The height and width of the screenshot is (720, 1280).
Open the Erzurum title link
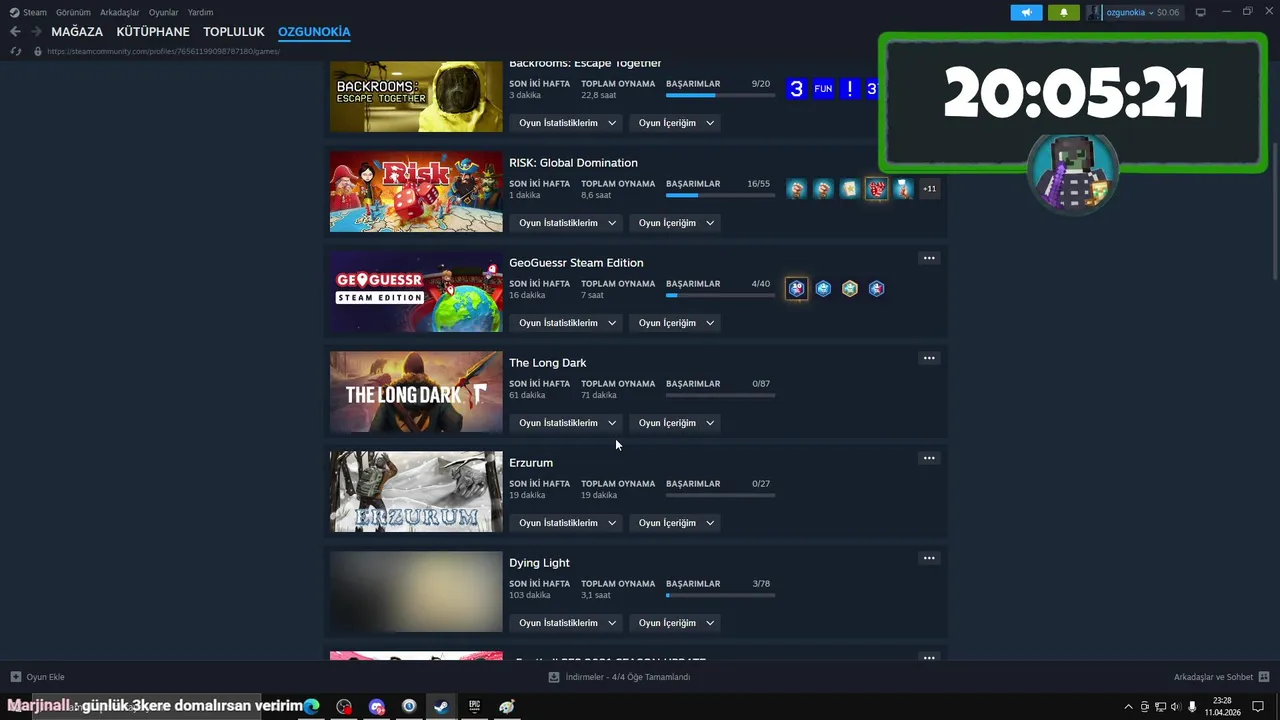(x=531, y=463)
